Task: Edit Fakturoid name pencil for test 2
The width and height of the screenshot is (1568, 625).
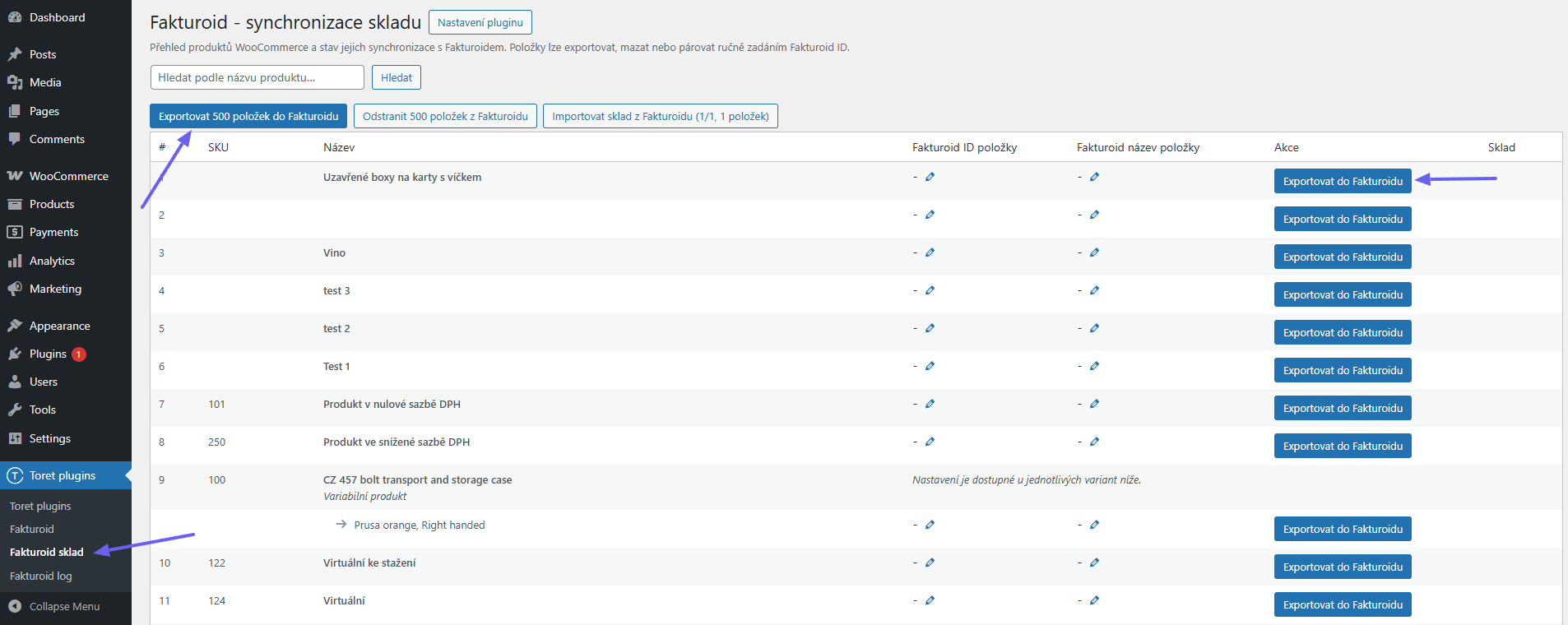Action: (1094, 328)
